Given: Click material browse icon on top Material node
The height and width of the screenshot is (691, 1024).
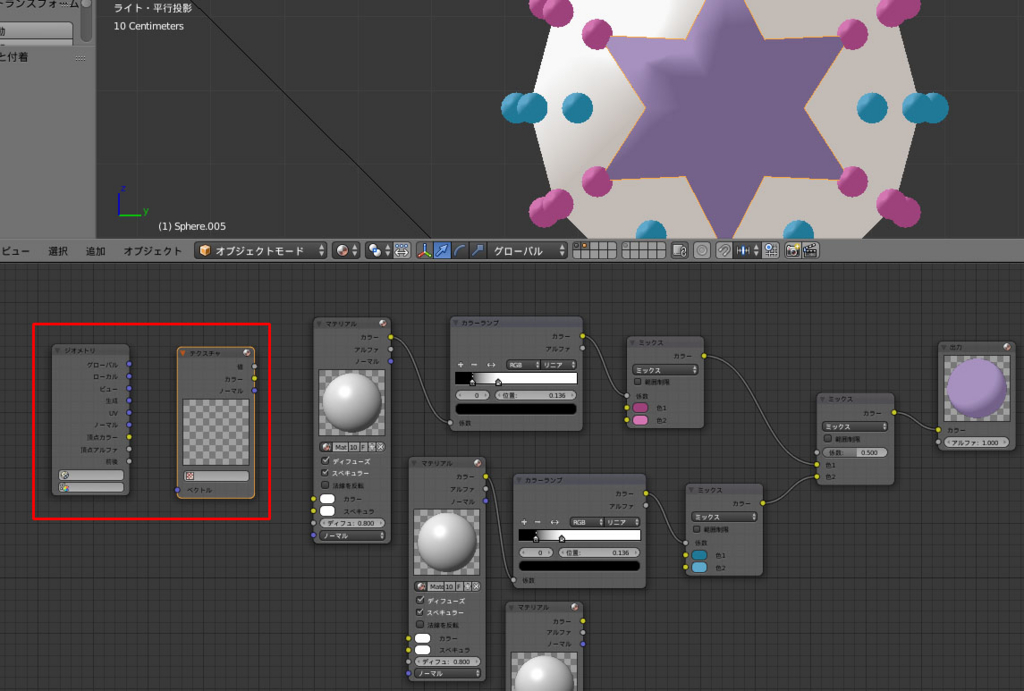Looking at the screenshot, I should click(327, 447).
